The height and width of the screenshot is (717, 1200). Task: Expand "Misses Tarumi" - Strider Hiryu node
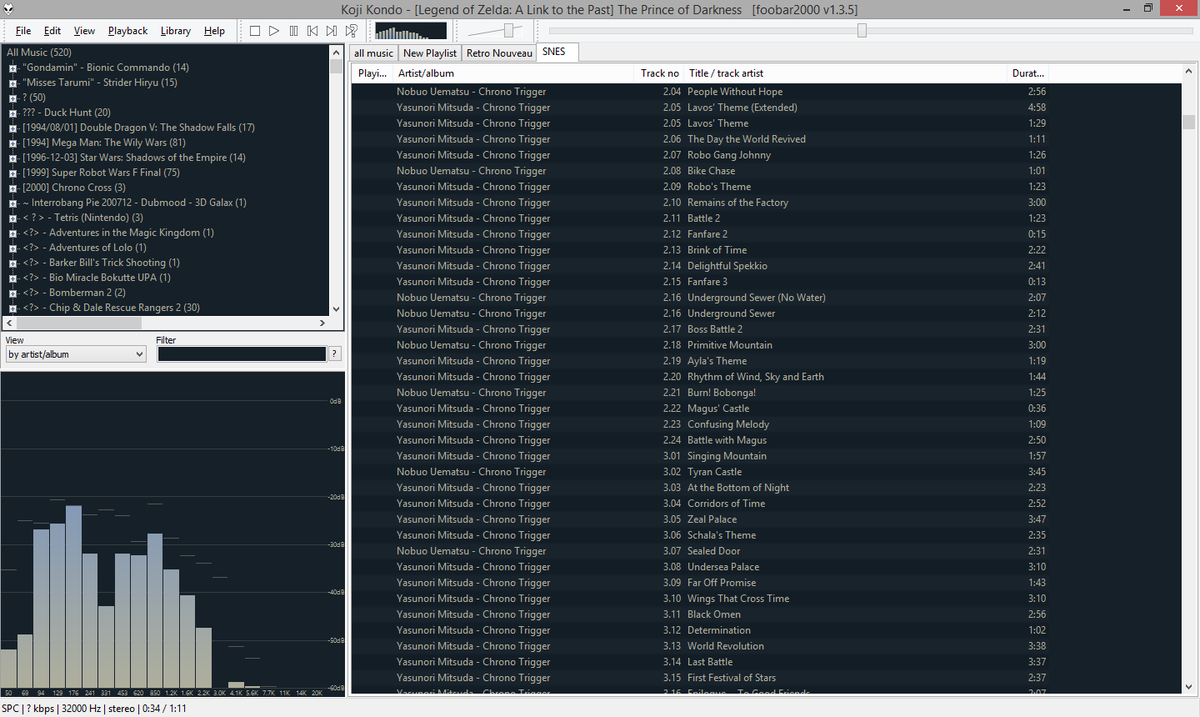click(x=12, y=82)
